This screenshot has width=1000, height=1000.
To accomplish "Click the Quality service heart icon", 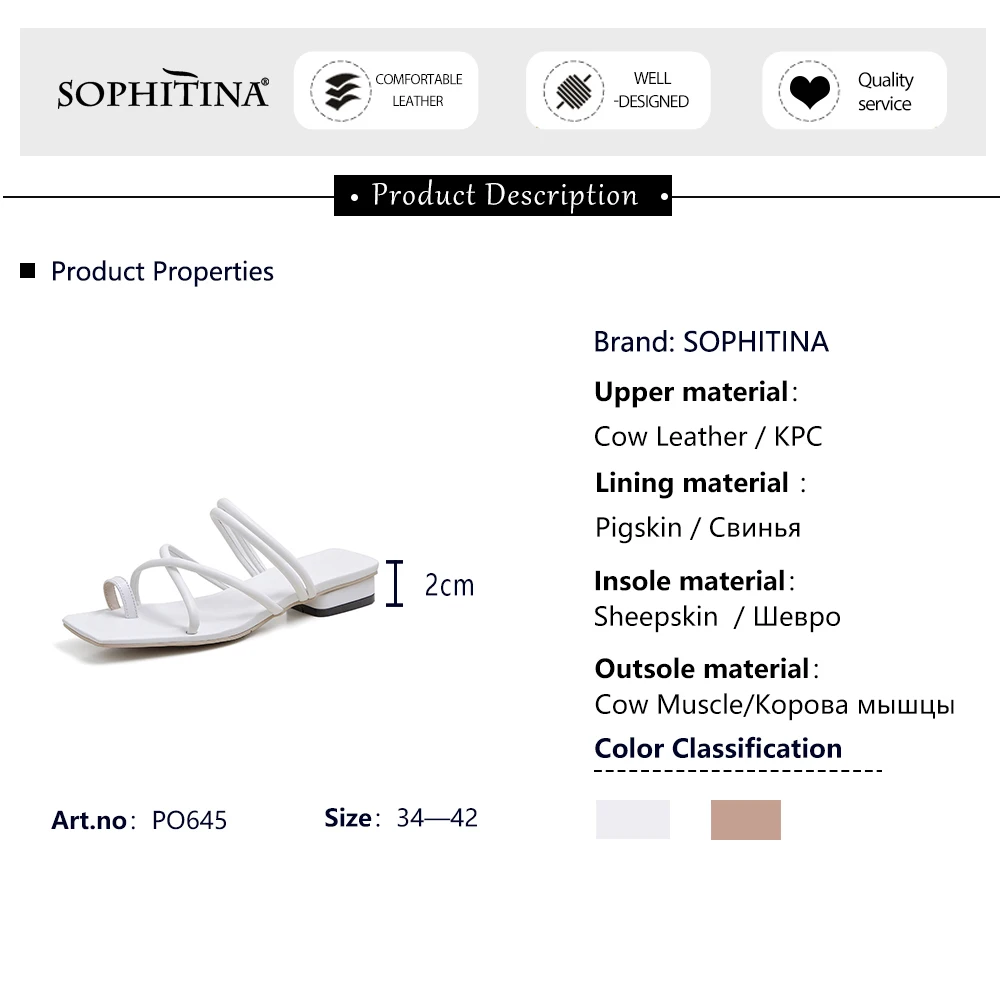I will pos(809,91).
